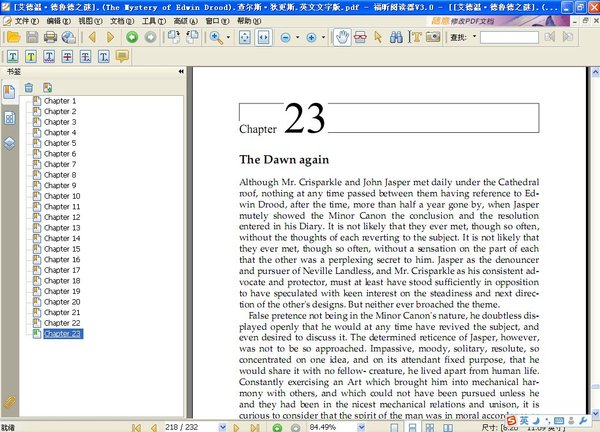Select the Select Text tool
The image size is (600, 432).
(x=414, y=37)
